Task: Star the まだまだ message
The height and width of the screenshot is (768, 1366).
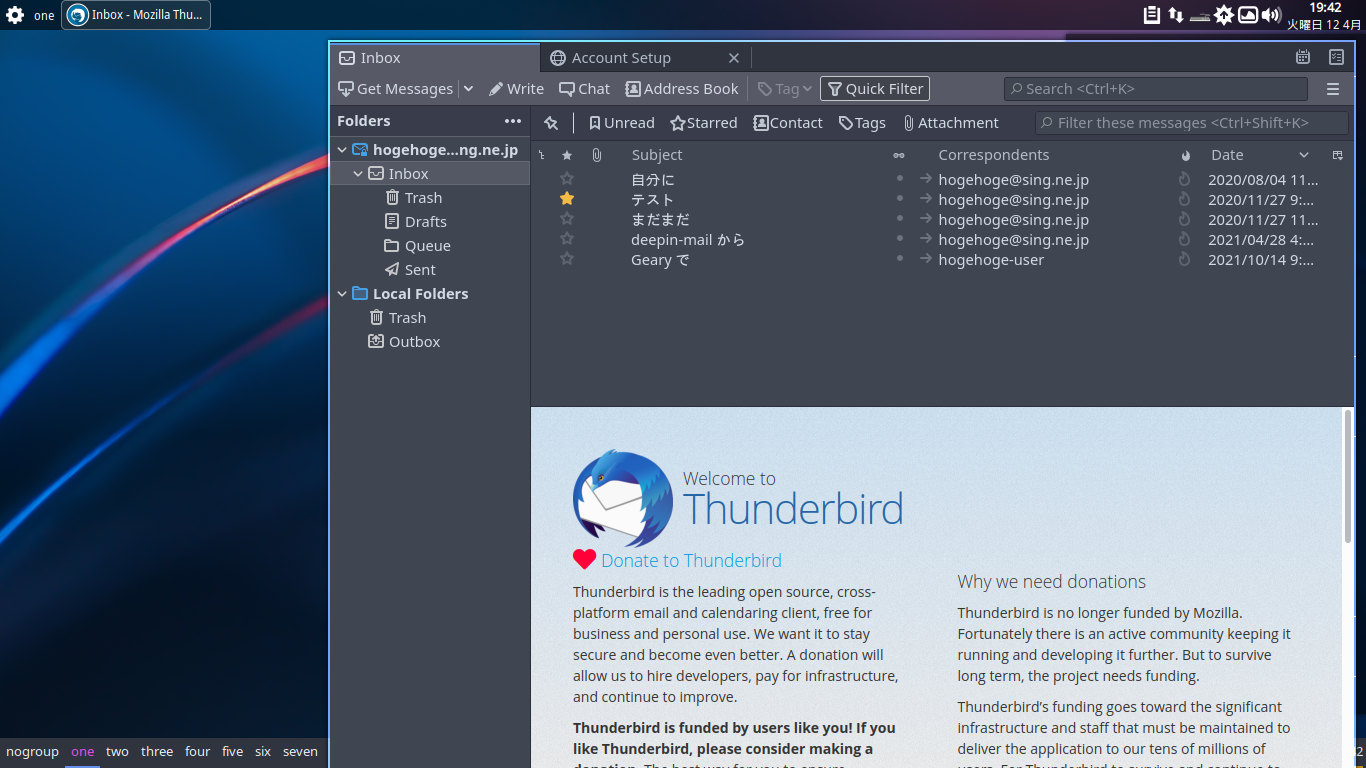Action: pos(567,219)
